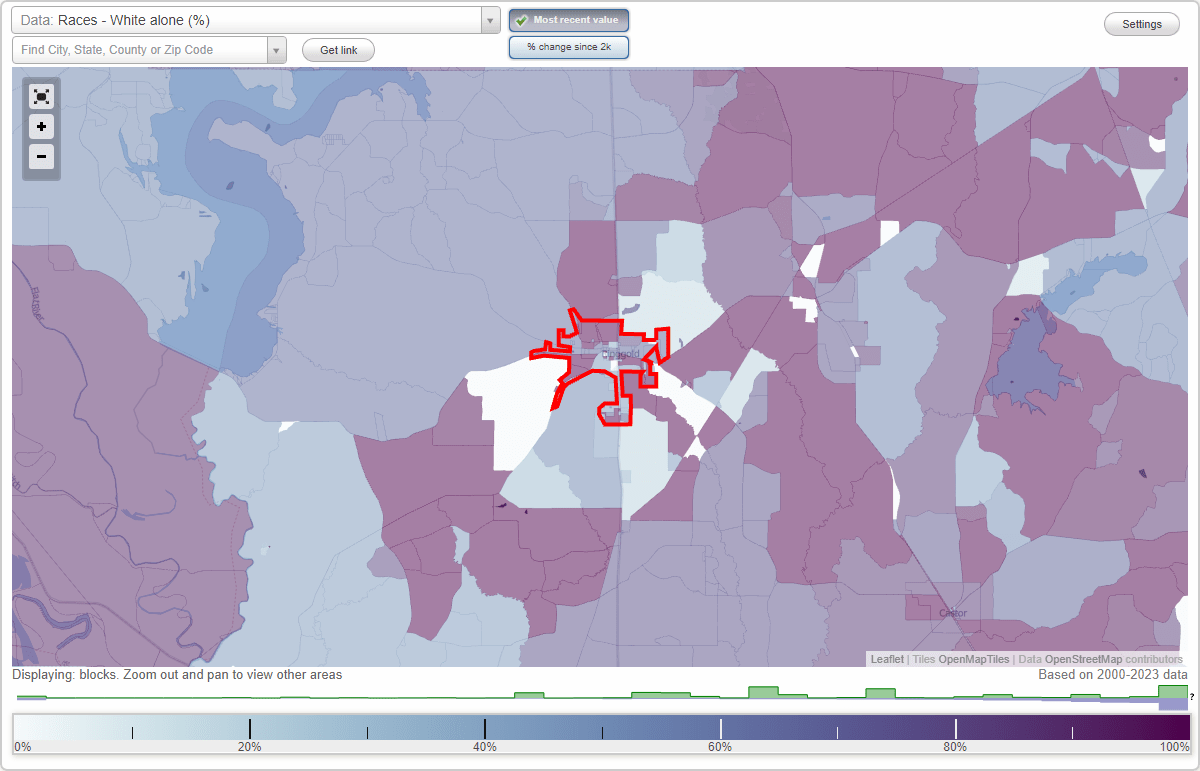Screen dimensions: 1200x771
Task: Open the Leaflet attribution link
Action: point(886,659)
